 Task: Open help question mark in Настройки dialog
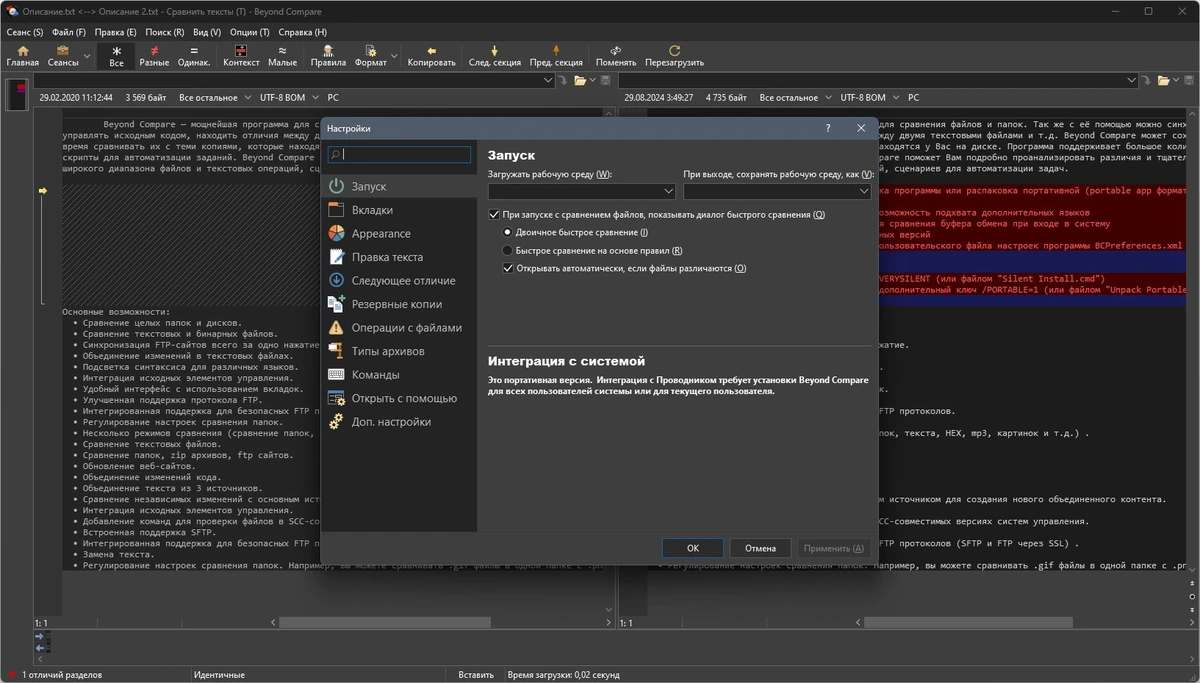pyautogui.click(x=828, y=128)
